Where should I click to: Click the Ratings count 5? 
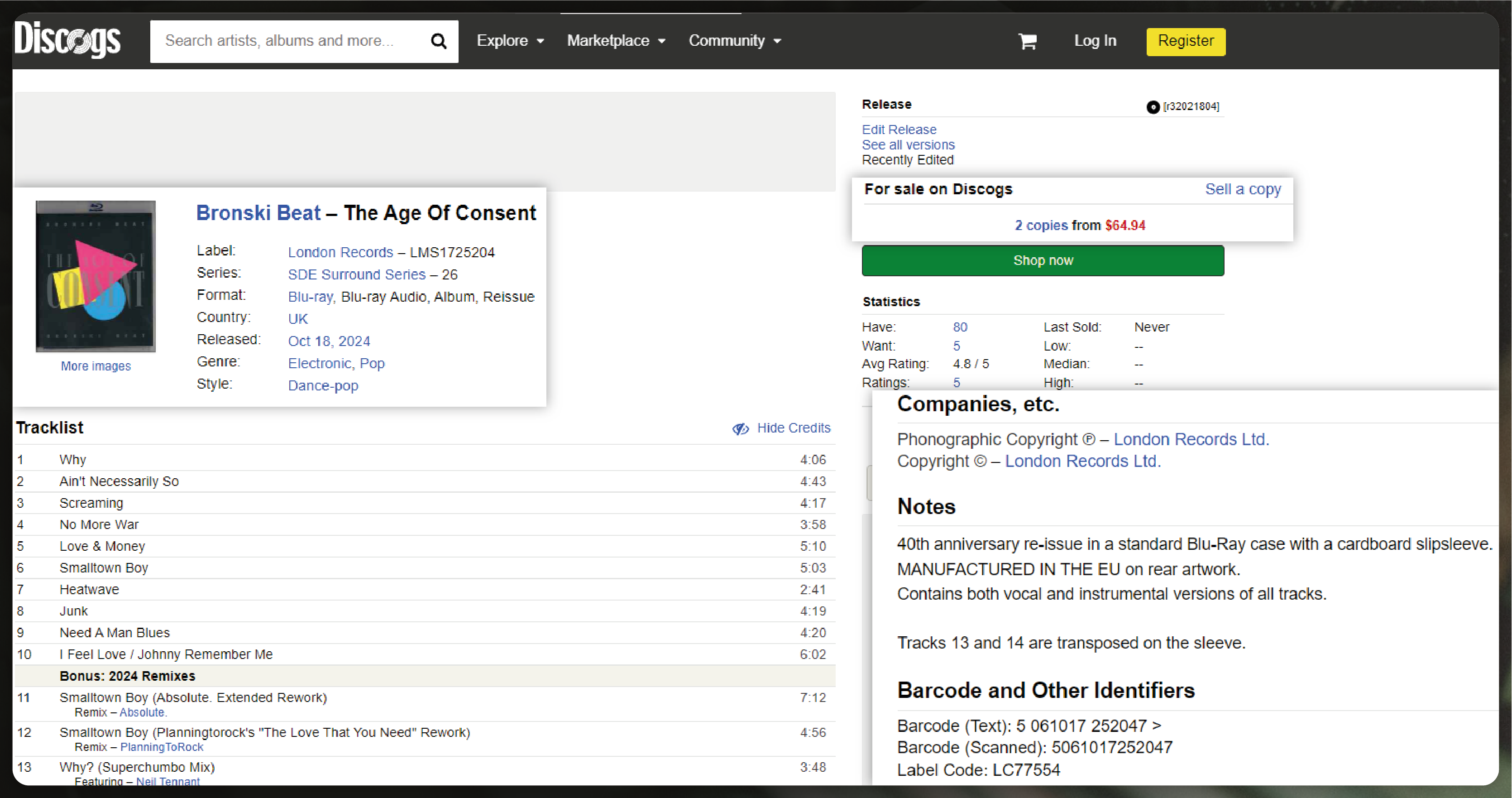pyautogui.click(x=957, y=383)
